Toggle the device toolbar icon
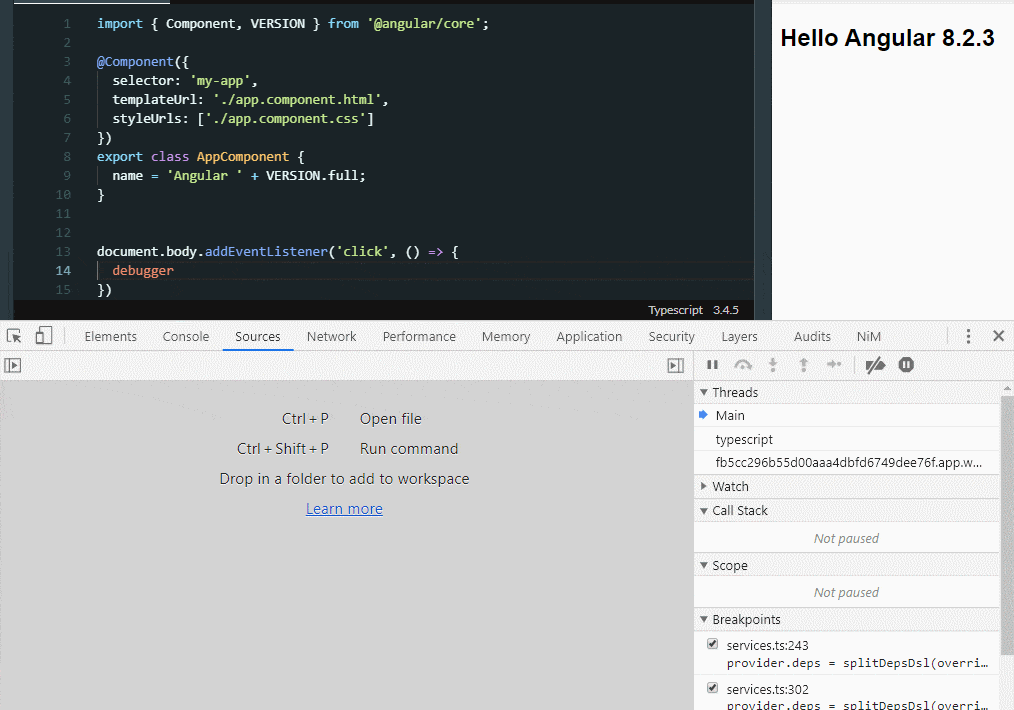Screen dimensions: 1014x710 (43, 336)
